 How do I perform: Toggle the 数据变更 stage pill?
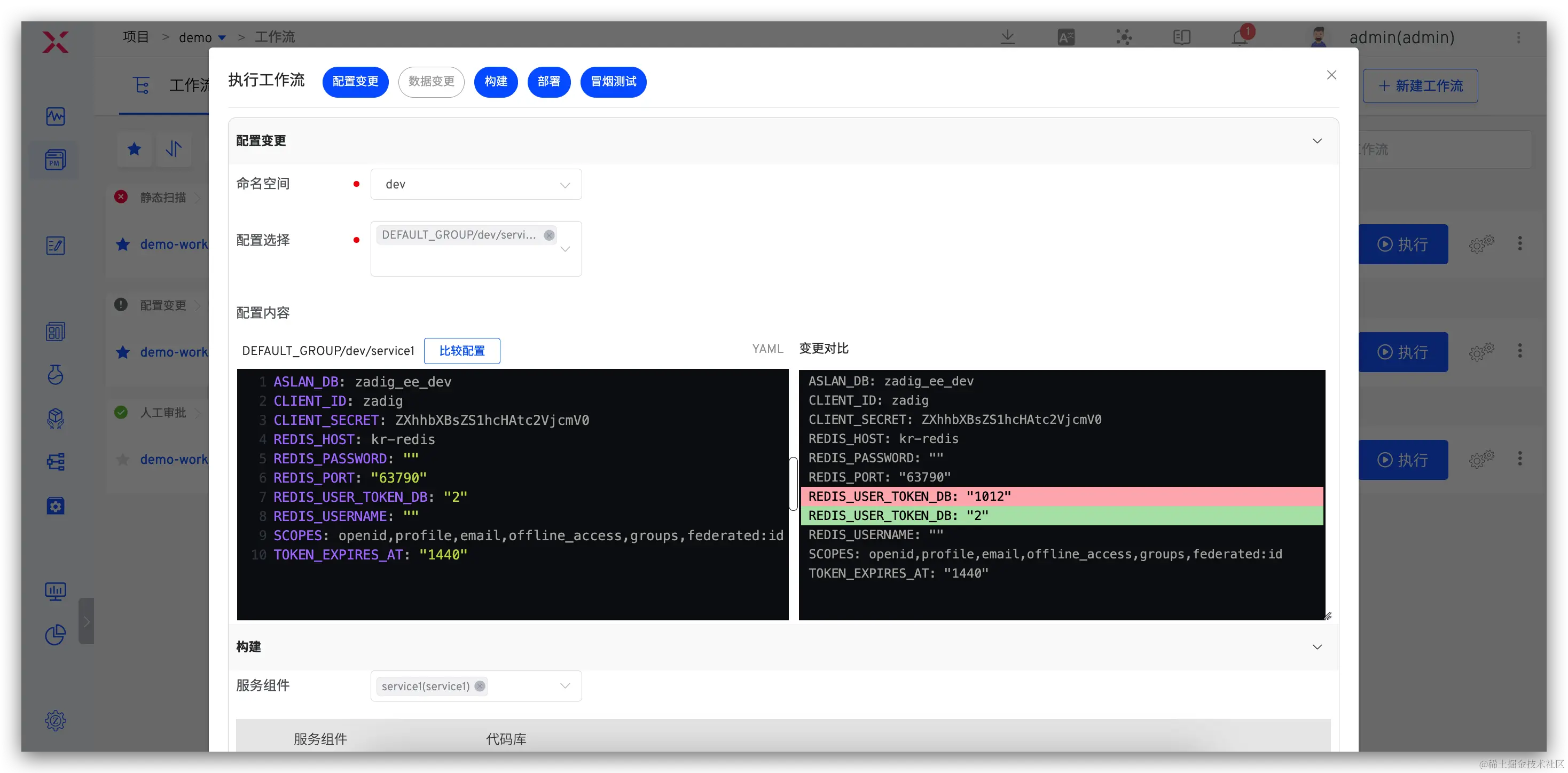tap(431, 82)
